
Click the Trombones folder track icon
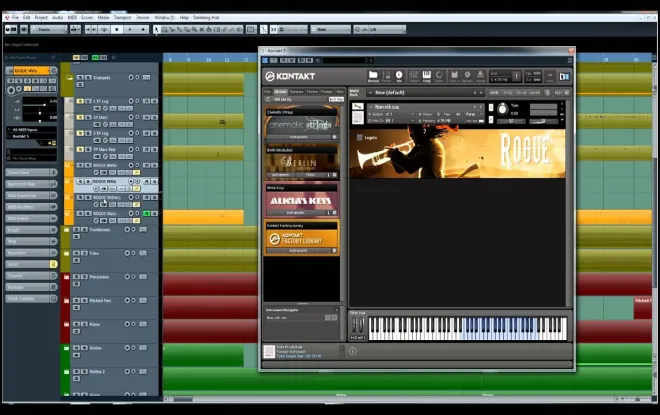(x=67, y=230)
